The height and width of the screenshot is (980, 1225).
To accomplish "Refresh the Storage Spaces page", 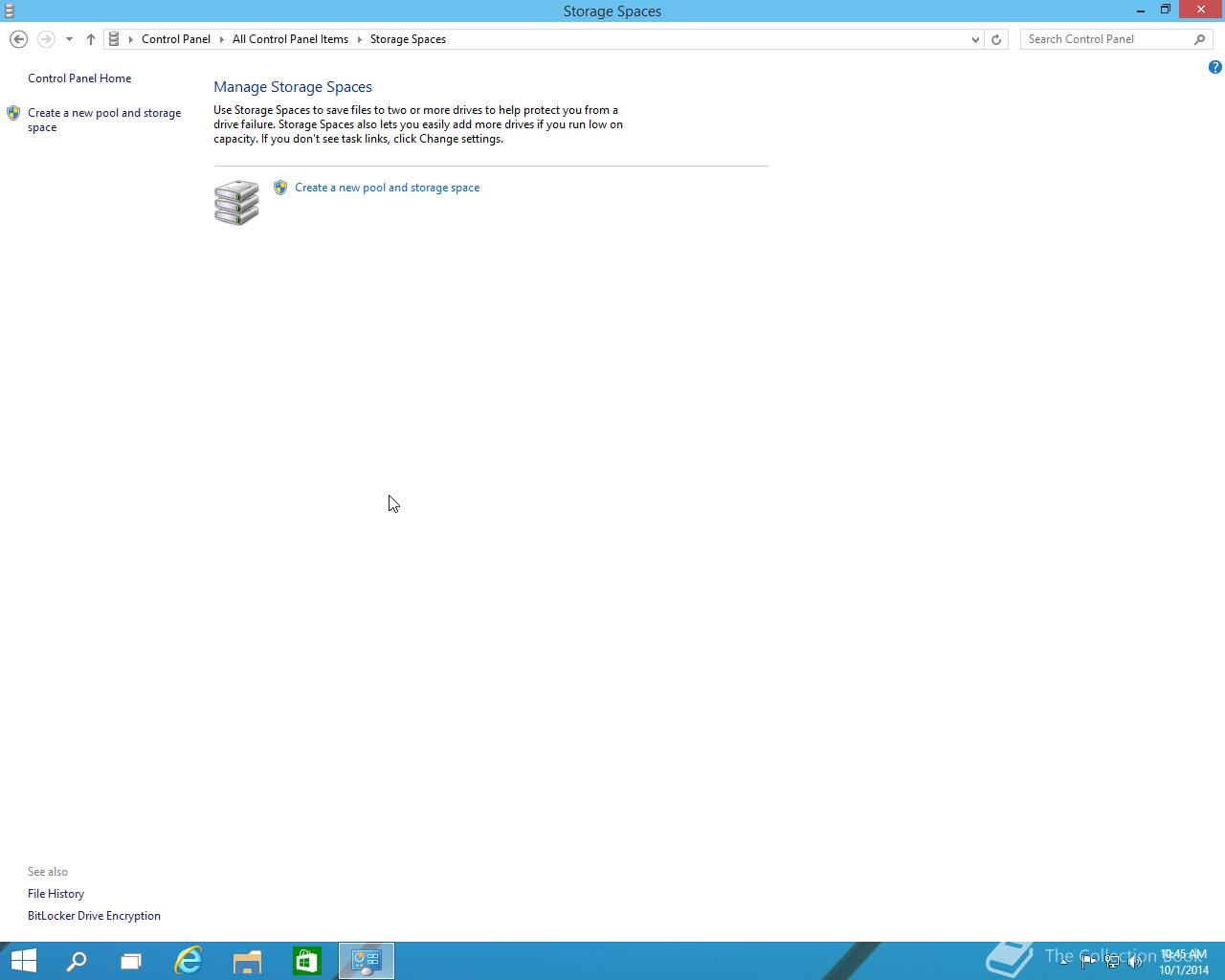I will tap(996, 39).
